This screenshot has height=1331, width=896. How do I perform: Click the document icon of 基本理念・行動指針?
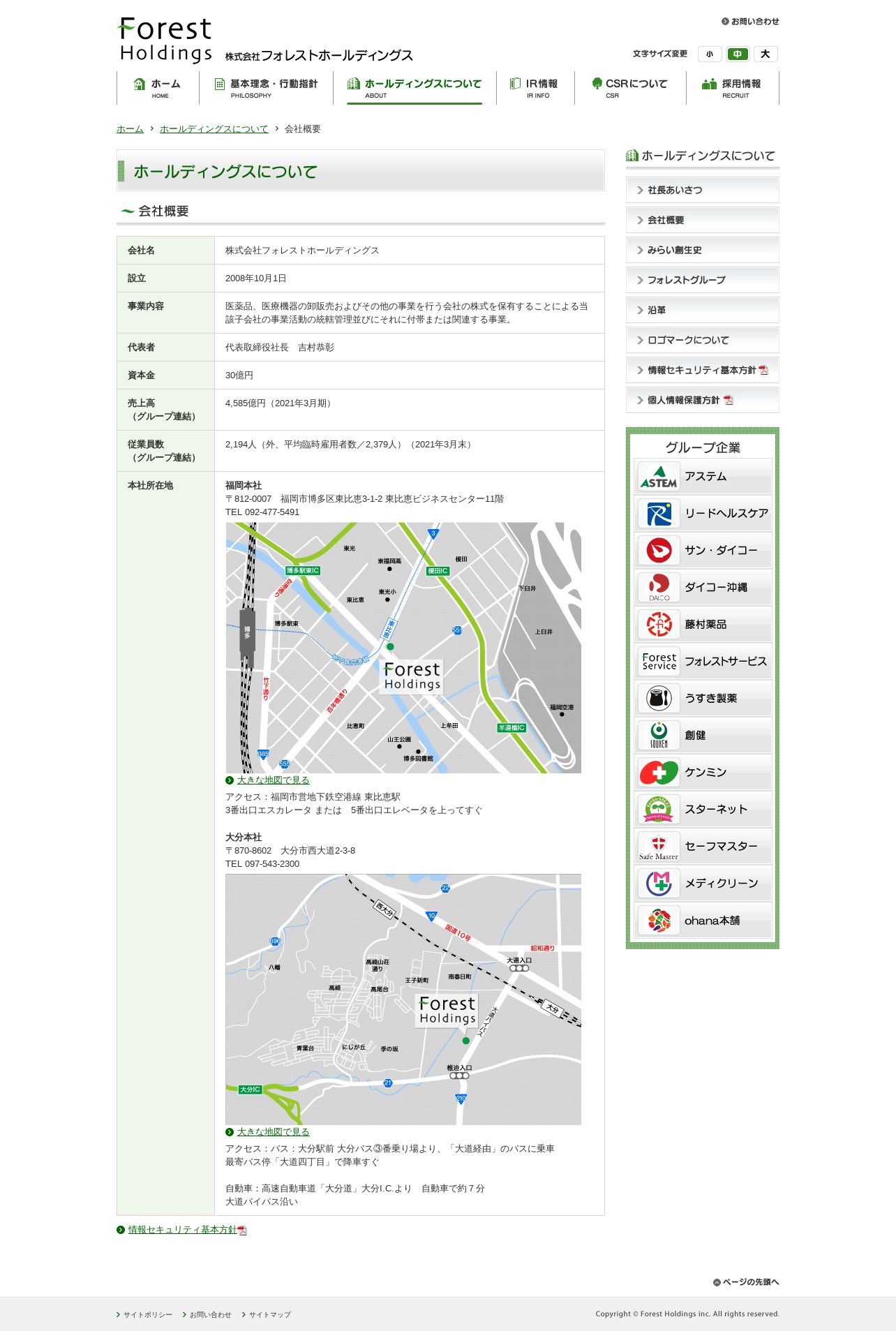(x=220, y=84)
